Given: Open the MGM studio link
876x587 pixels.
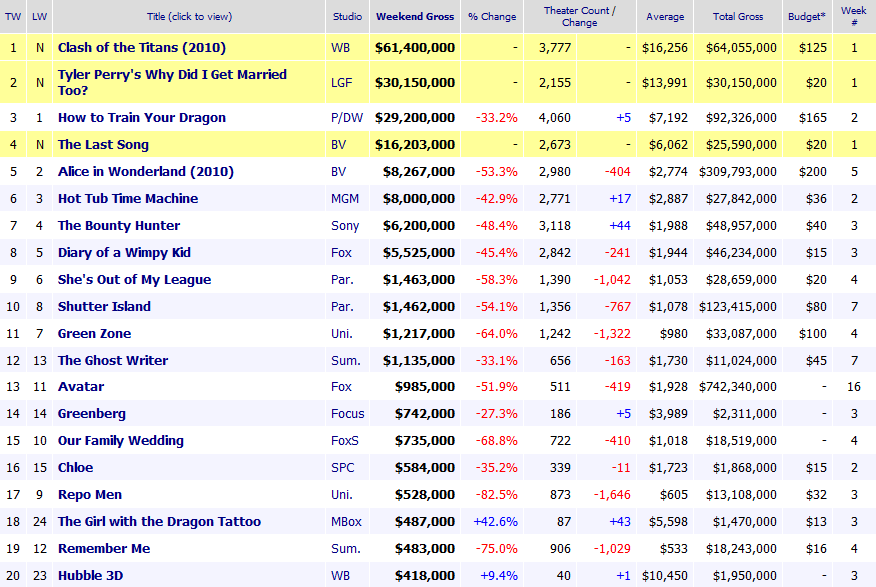Looking at the screenshot, I should pyautogui.click(x=345, y=198).
